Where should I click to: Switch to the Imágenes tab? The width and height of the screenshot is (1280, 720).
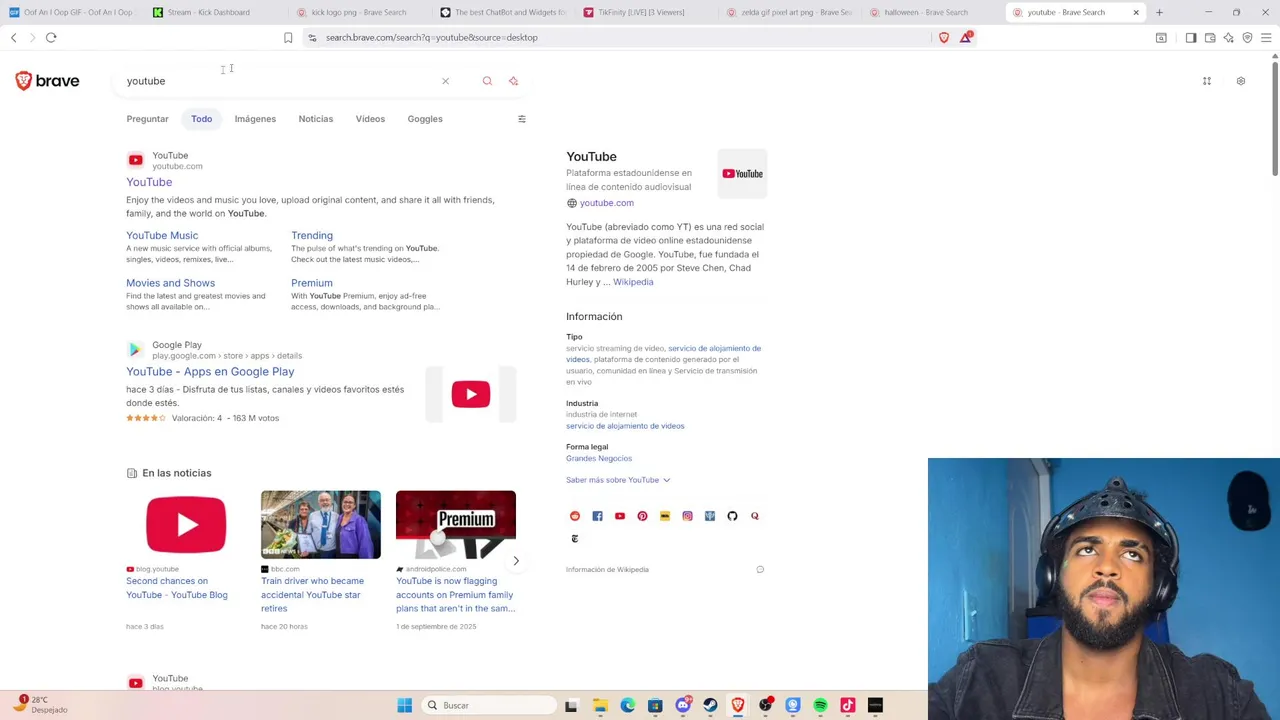pyautogui.click(x=255, y=119)
